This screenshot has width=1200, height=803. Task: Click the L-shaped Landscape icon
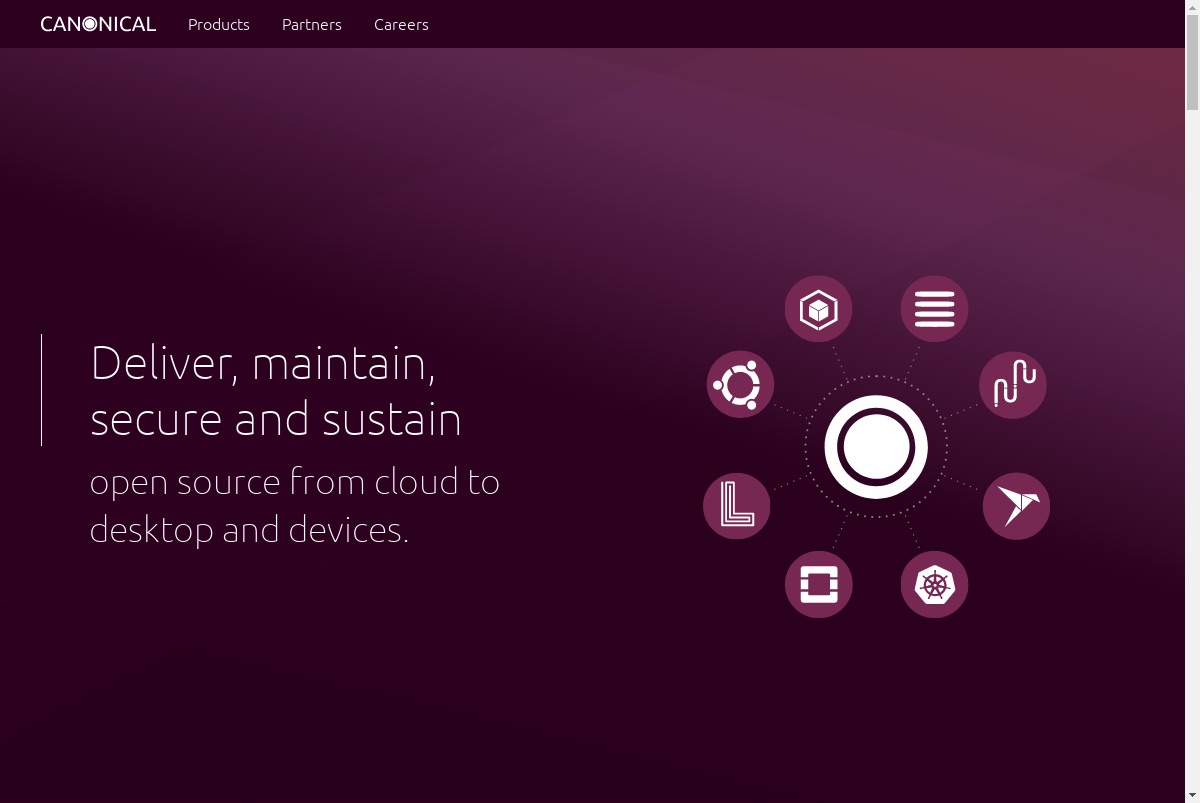tap(737, 506)
